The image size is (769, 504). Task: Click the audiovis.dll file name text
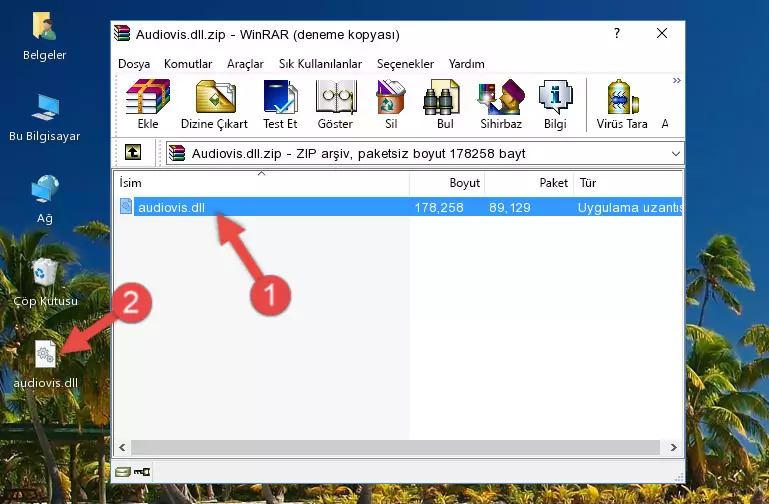171,207
